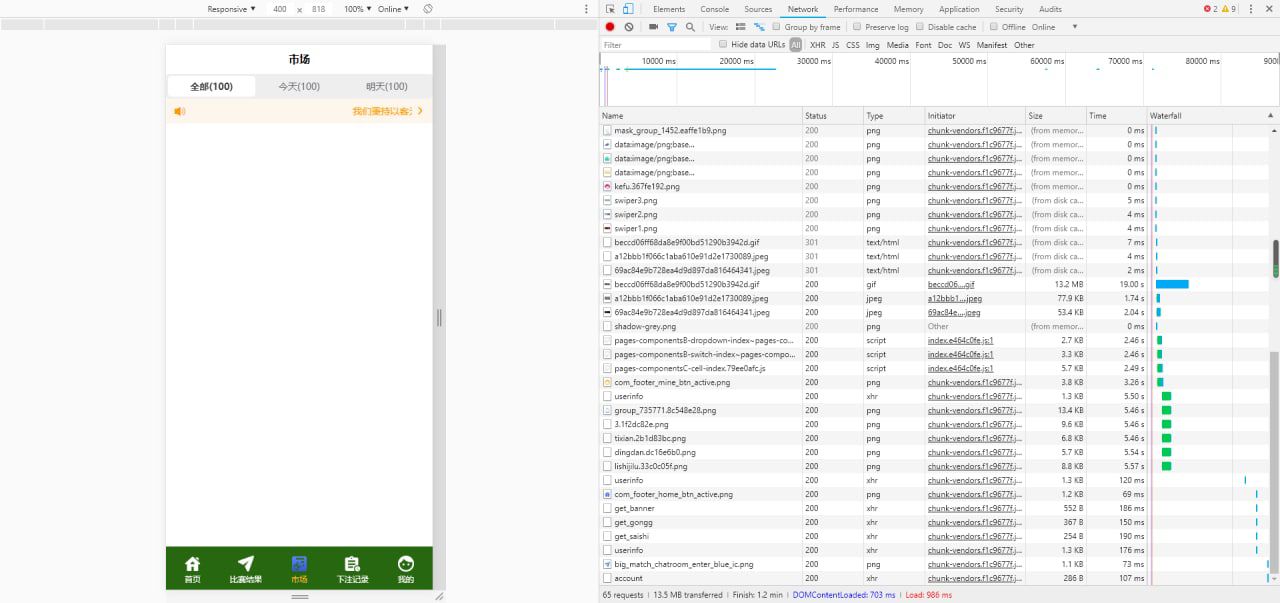Enable the Preserve log checkbox
The width and height of the screenshot is (1280, 603).
click(x=857, y=27)
